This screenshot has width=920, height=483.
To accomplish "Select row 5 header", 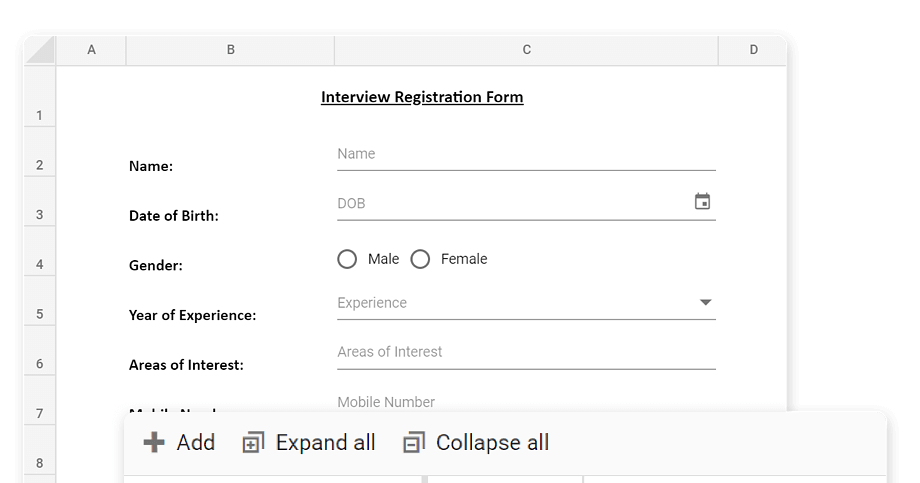I will [40, 314].
